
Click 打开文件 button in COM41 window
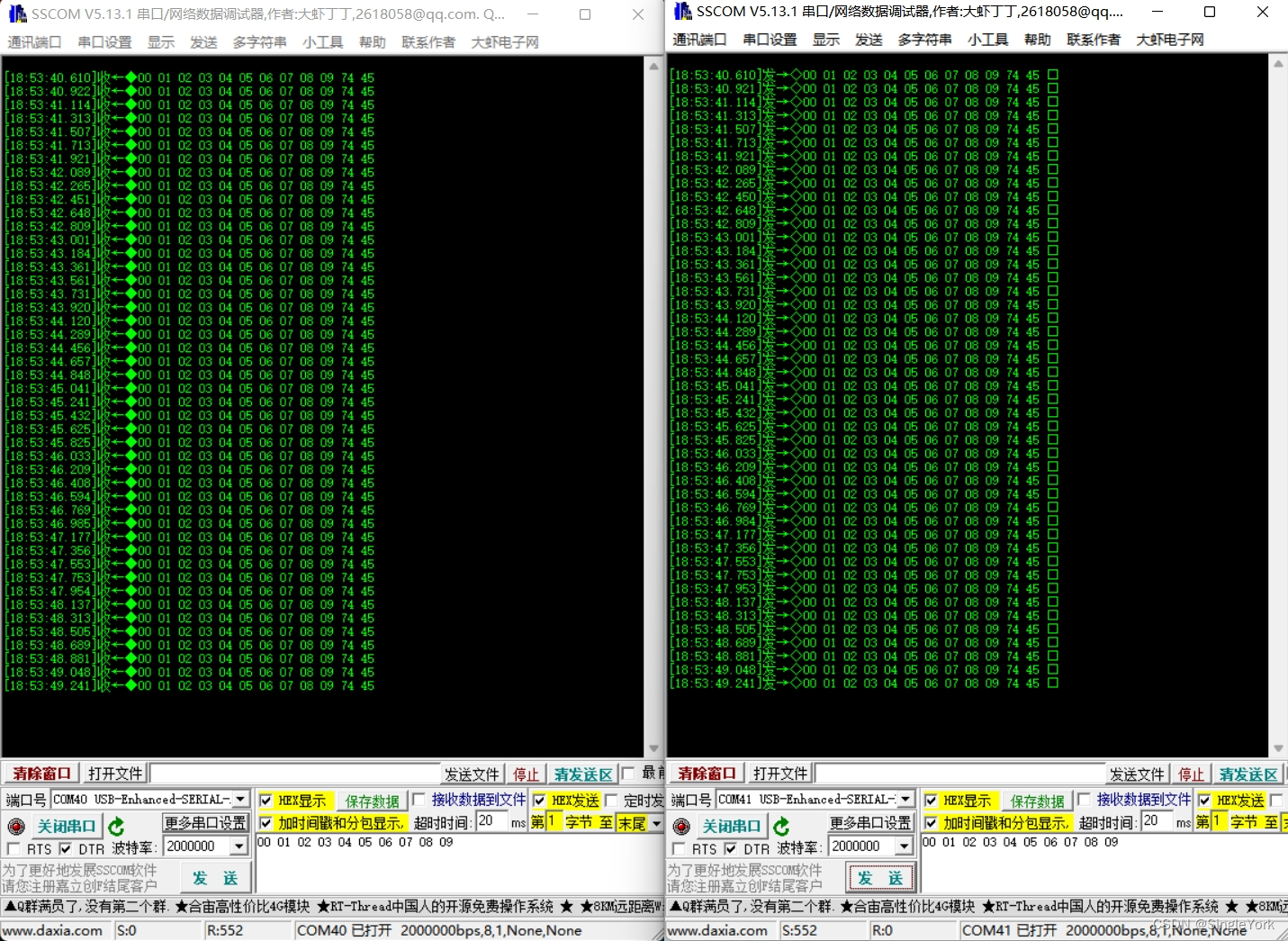780,774
